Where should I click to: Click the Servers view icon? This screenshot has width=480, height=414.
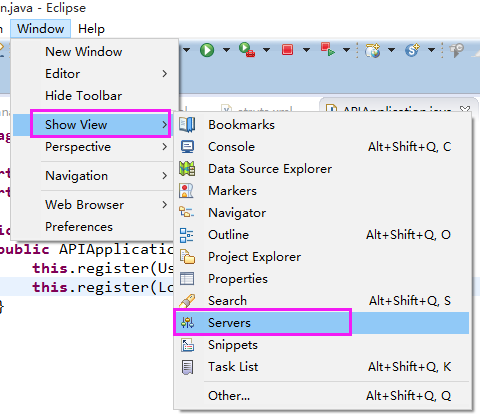coord(187,323)
